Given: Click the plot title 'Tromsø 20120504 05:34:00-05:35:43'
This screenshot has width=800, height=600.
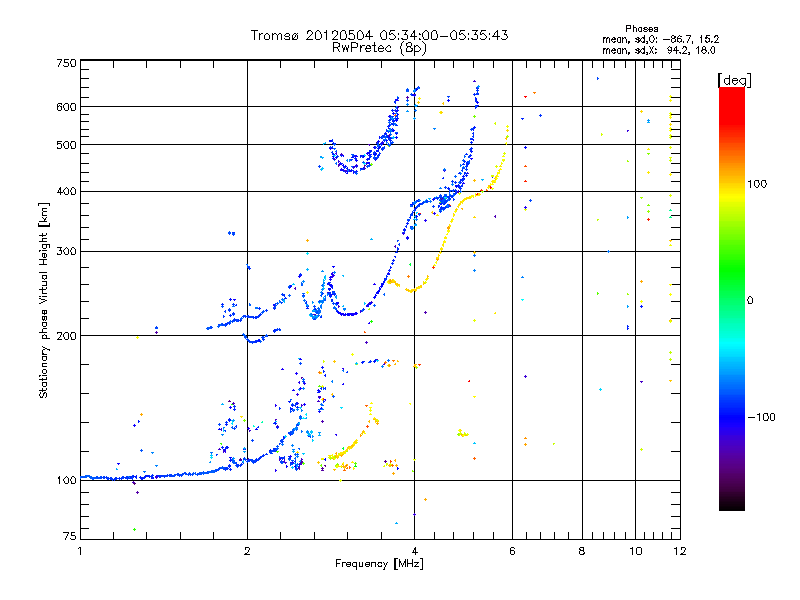Looking at the screenshot, I should click(x=379, y=35).
